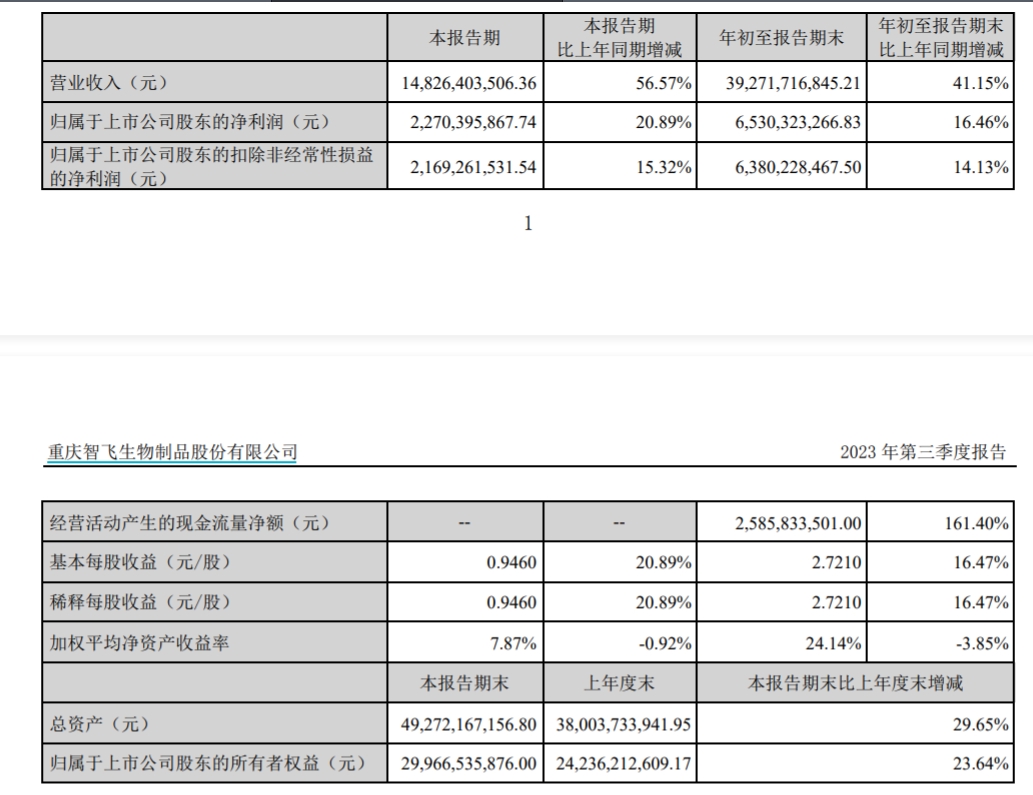
Task: Click prior equity value 24,236,212,609.17
Action: point(623,763)
